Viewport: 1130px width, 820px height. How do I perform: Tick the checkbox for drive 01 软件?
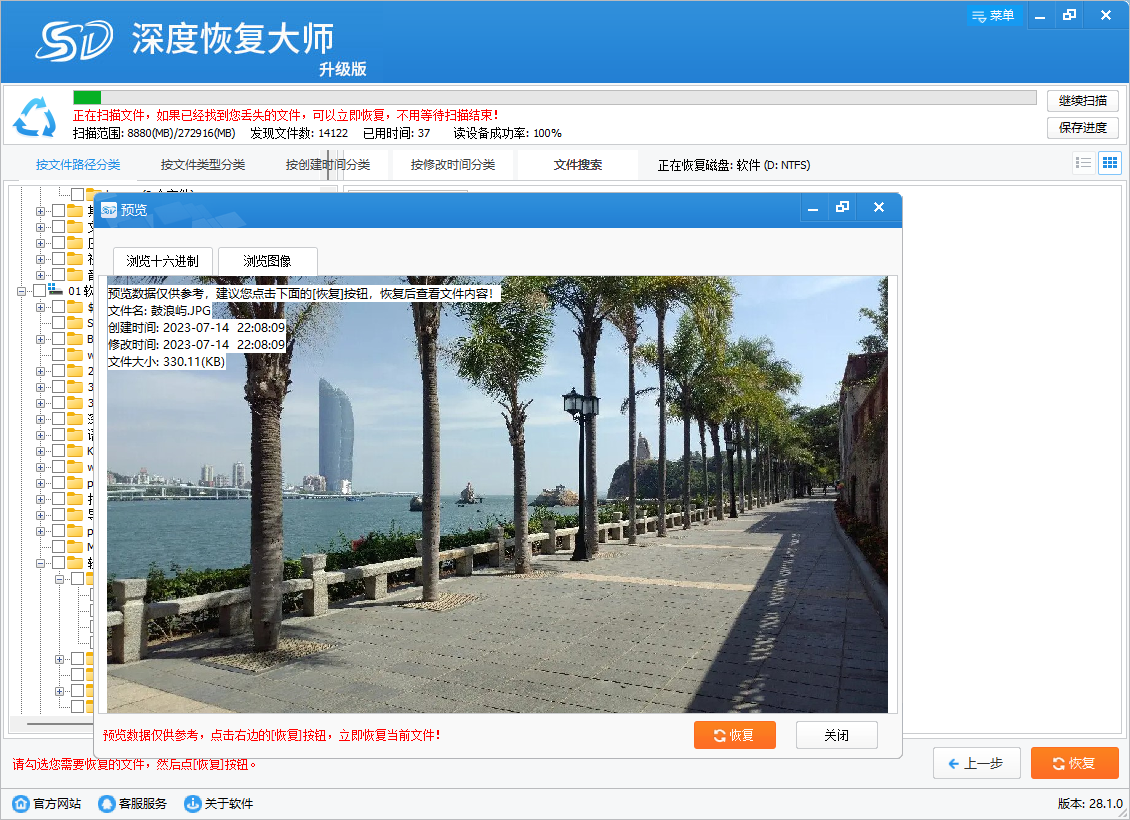coord(40,291)
